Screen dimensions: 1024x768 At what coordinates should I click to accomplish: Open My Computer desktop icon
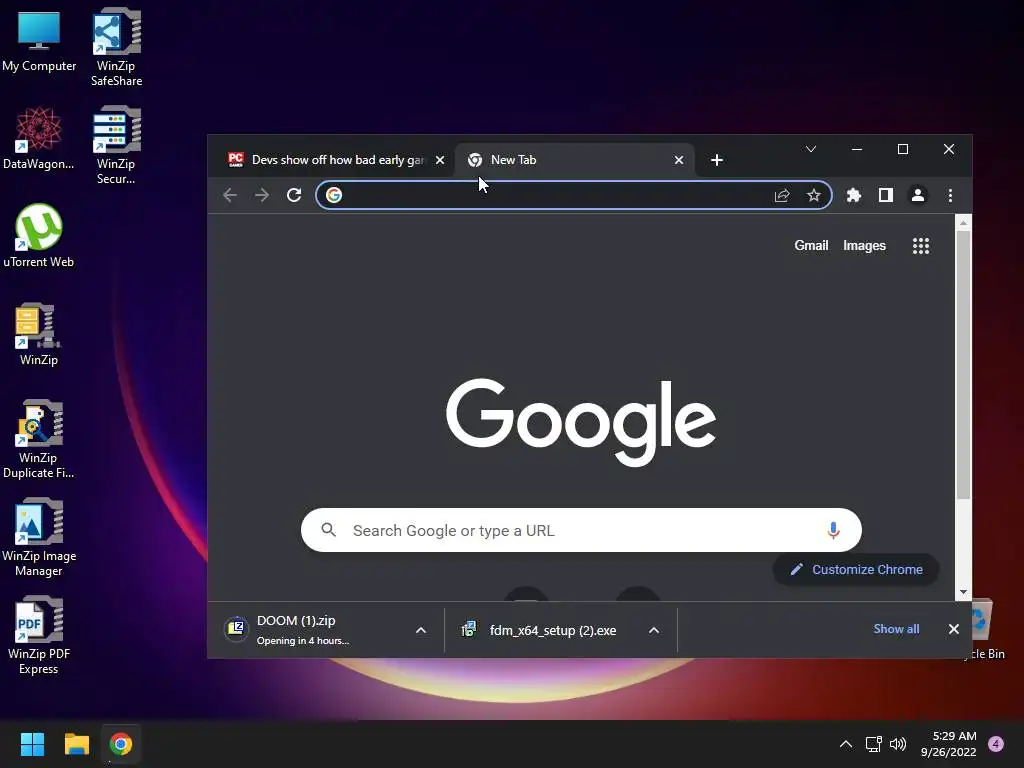39,40
